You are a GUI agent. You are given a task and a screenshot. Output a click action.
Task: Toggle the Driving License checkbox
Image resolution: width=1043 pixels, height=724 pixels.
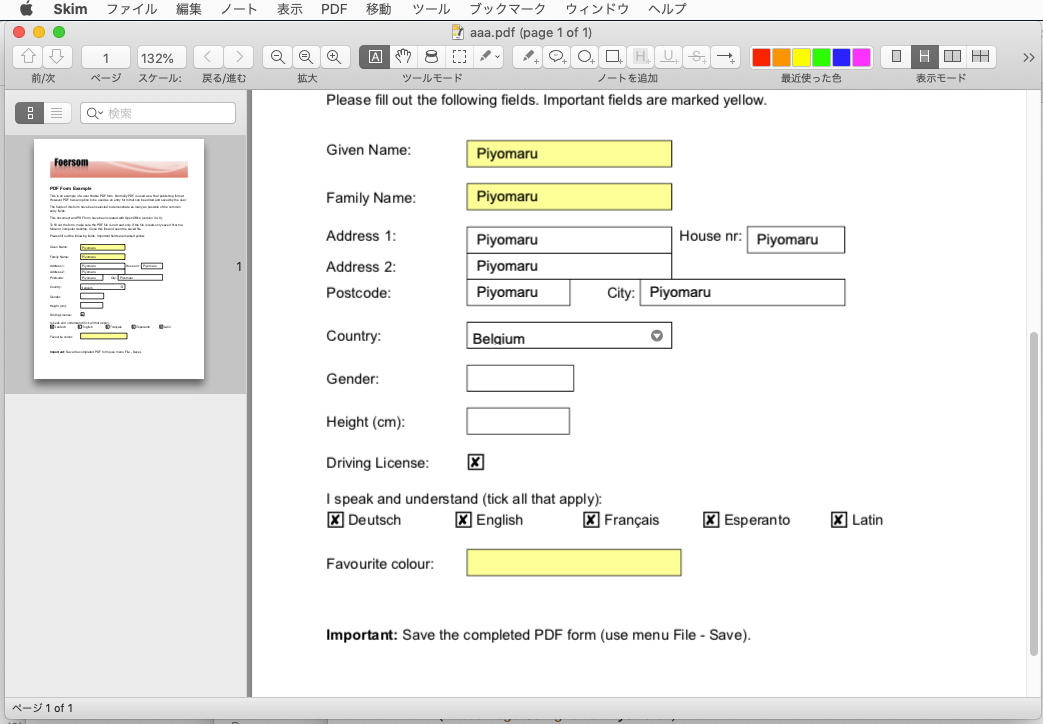[x=474, y=461]
